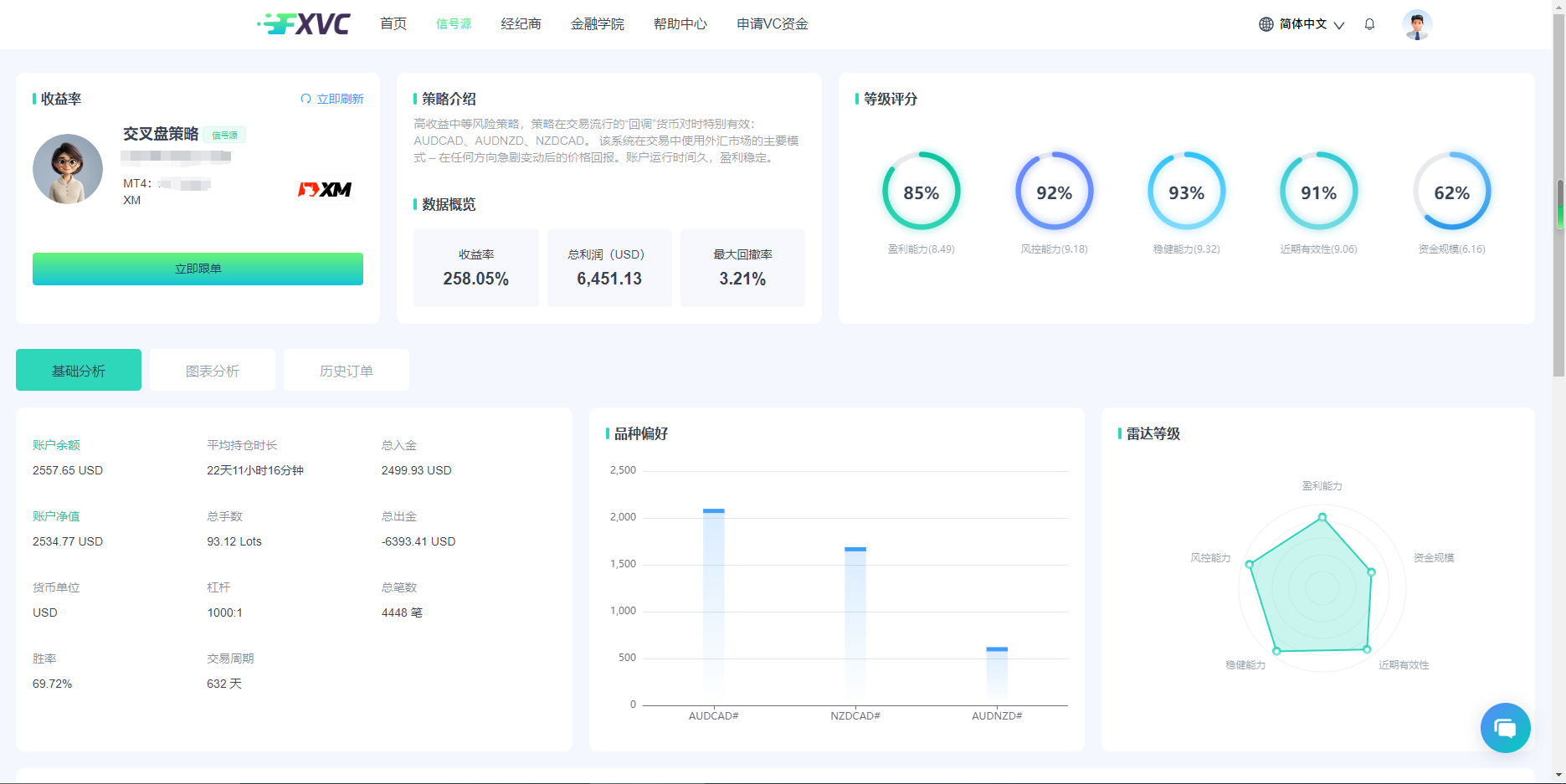Viewport: 1566px width, 784px height.
Task: Open the notification bell
Action: click(1369, 24)
